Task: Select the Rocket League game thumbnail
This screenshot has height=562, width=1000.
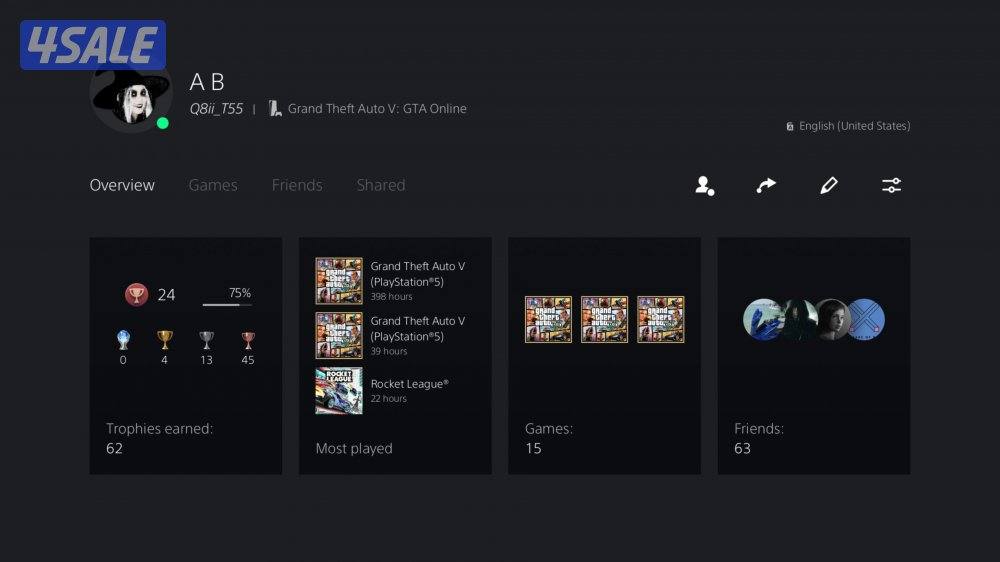Action: [339, 390]
